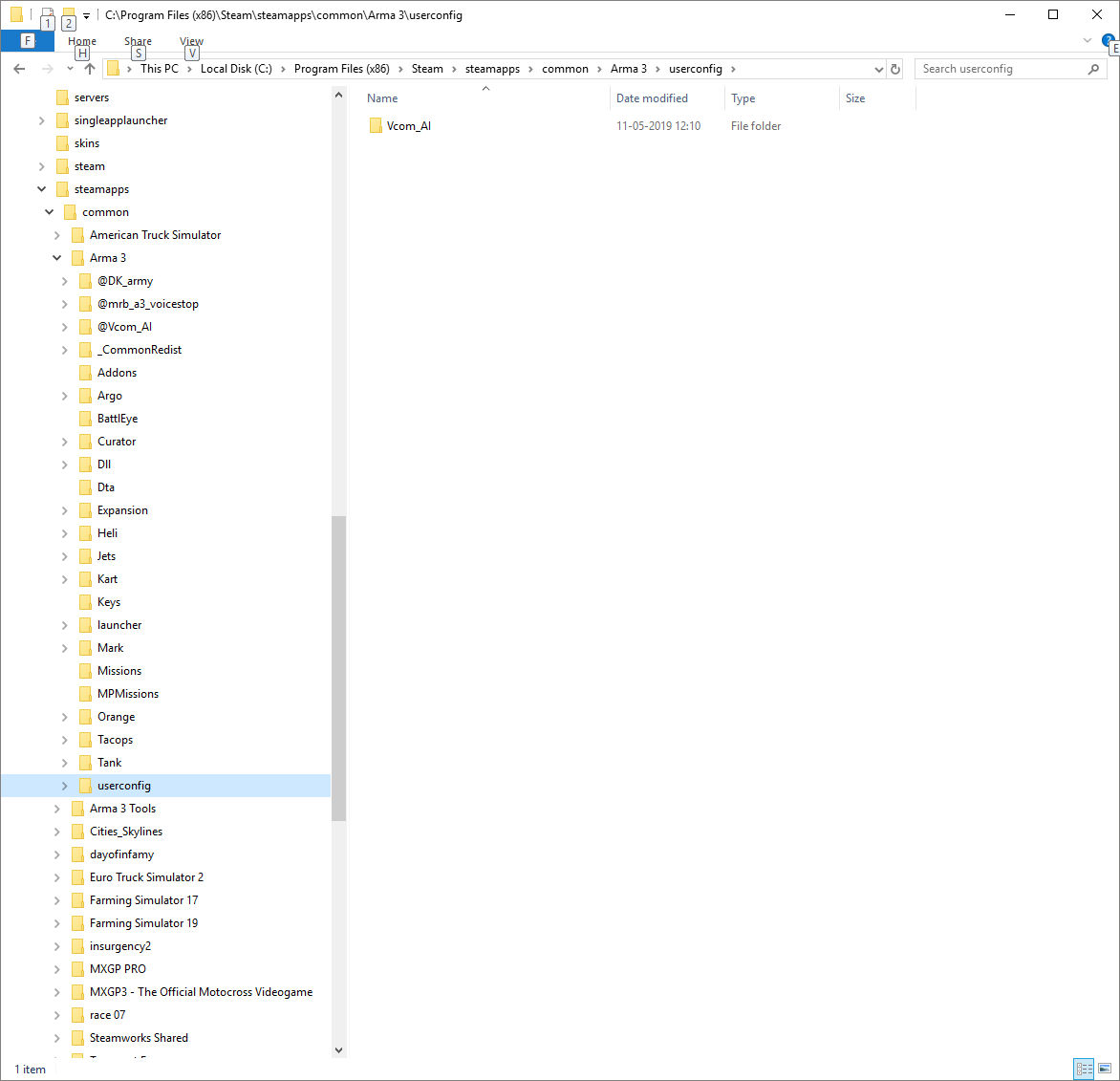Select the @Vcom_AI folder in tree
This screenshot has width=1120, height=1081.
coord(124,327)
